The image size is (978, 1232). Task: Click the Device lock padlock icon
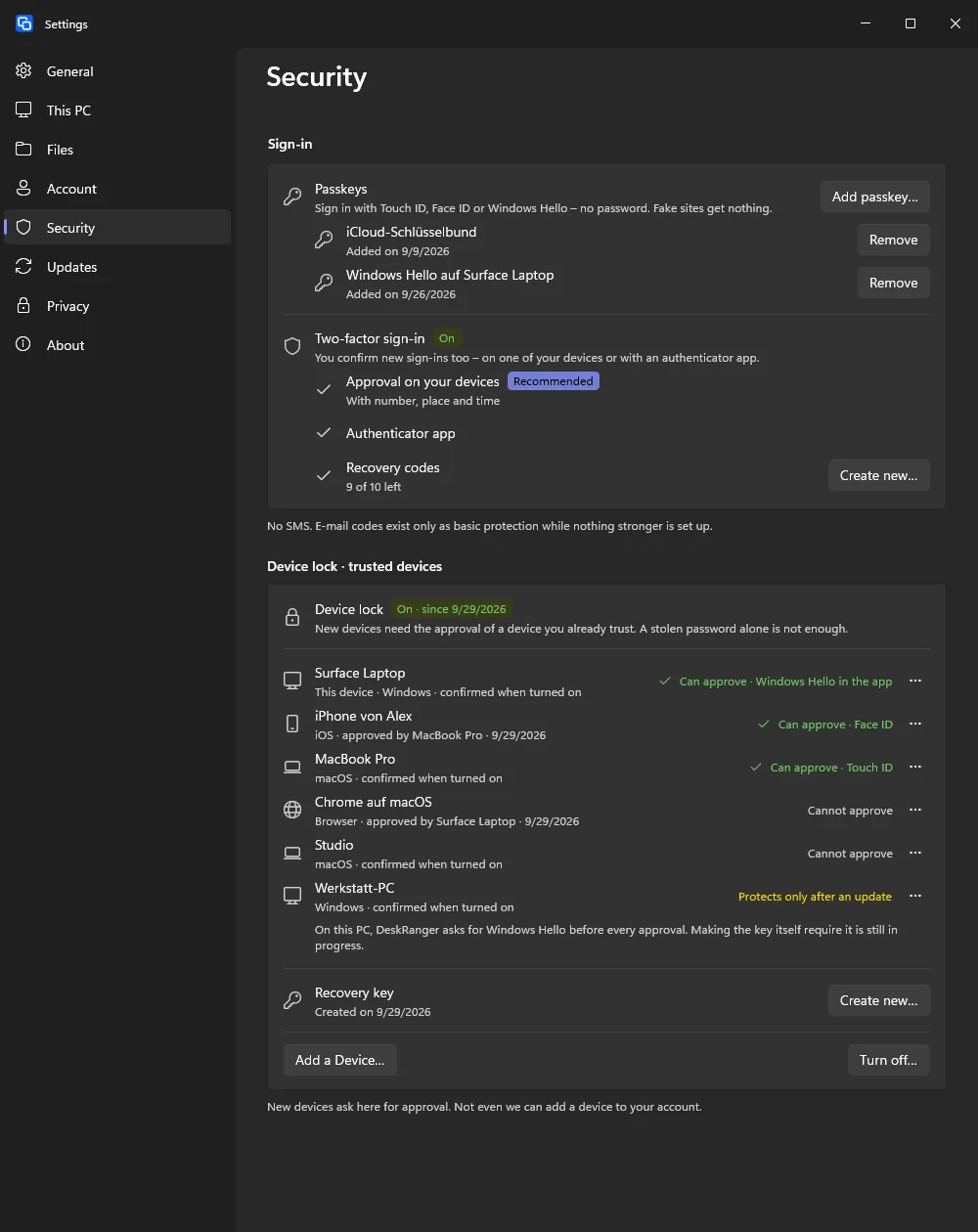click(292, 617)
